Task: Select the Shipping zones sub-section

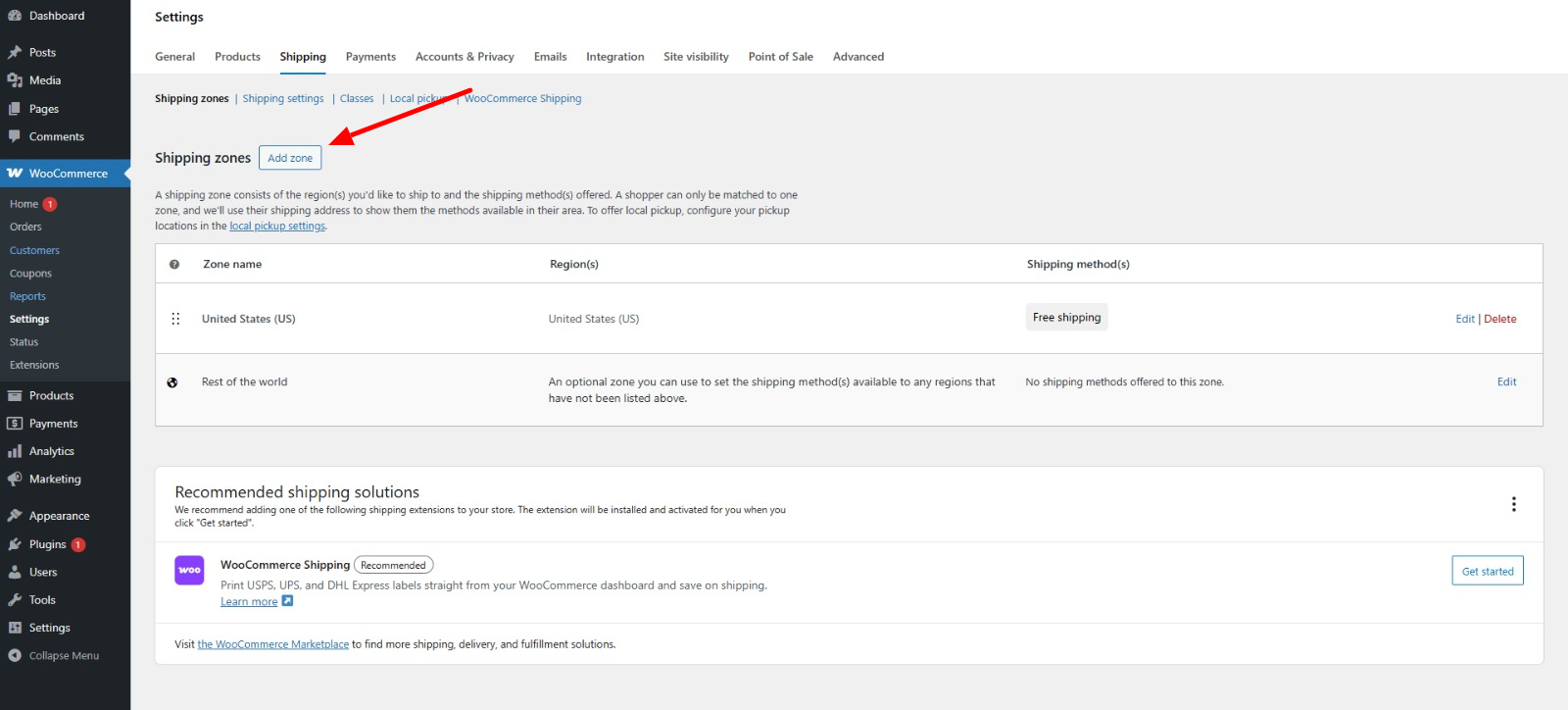Action: point(192,99)
